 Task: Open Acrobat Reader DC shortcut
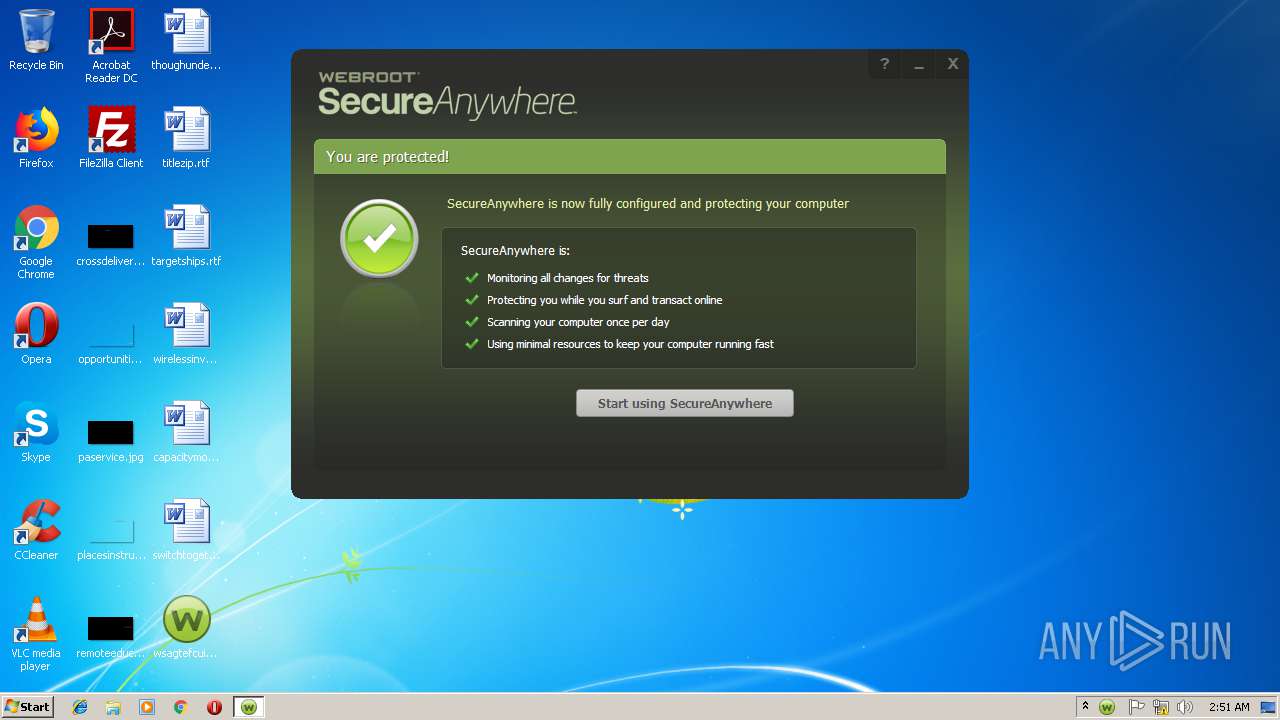111,46
